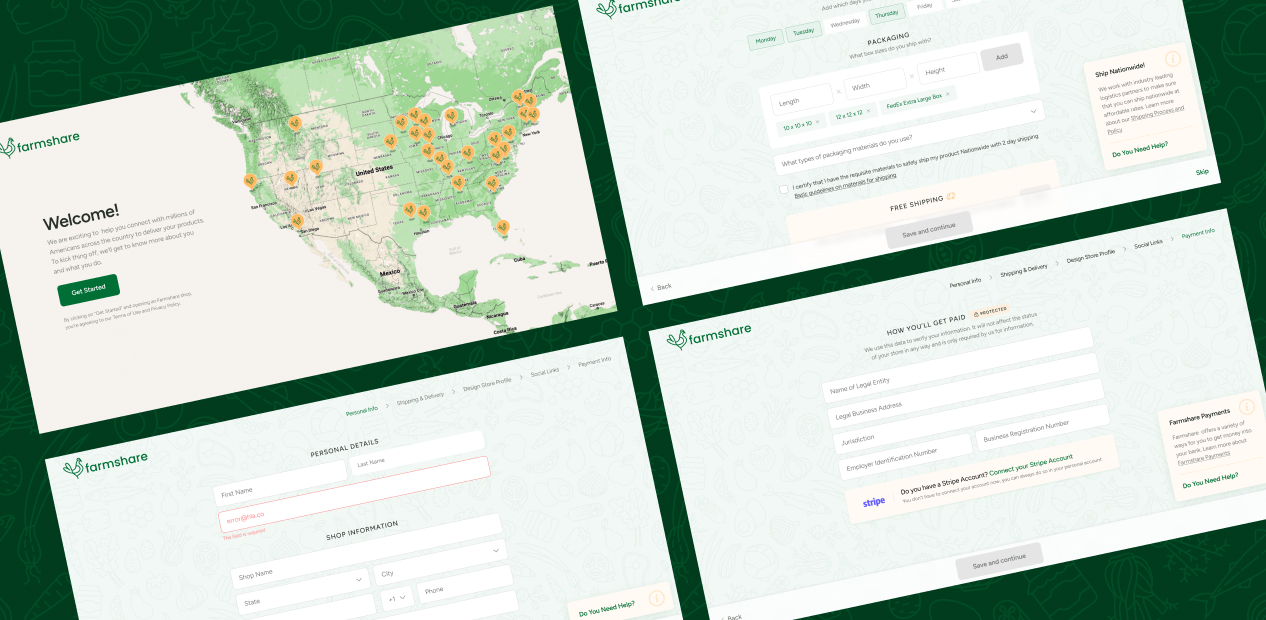Toggle the Tuesday shipping day
The height and width of the screenshot is (620, 1266).
click(804, 31)
